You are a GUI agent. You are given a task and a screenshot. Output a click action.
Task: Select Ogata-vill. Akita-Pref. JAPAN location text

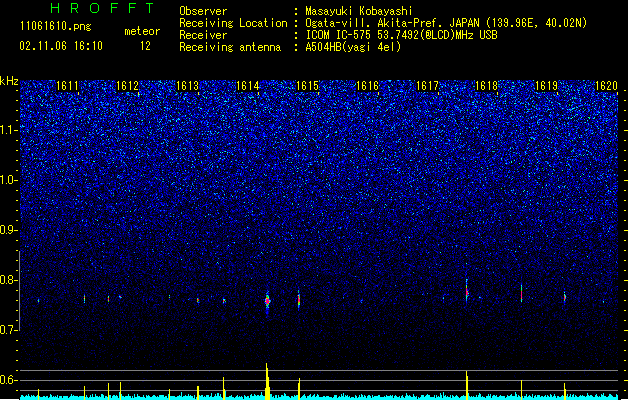click(x=446, y=23)
